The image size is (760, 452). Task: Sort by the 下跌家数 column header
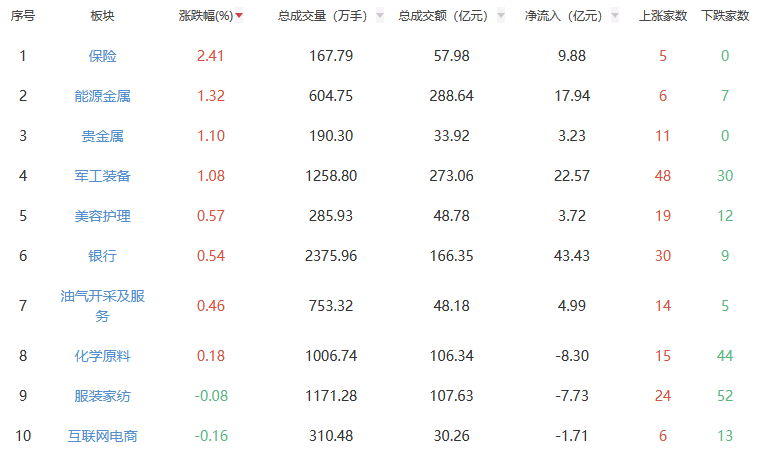(725, 16)
